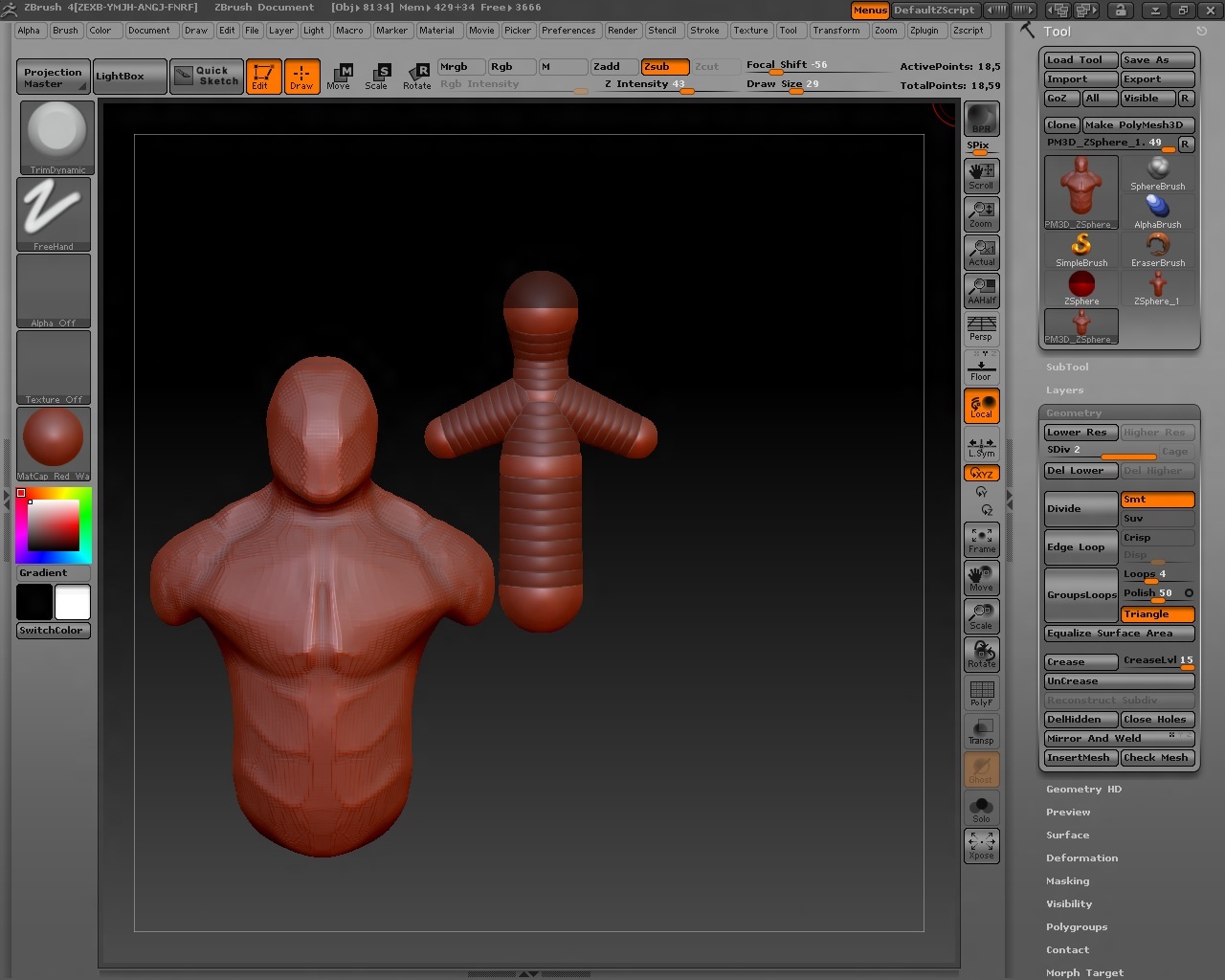The width and height of the screenshot is (1225, 980).
Task: Select the SphereBrush tool thumbnail
Action: point(1157,173)
